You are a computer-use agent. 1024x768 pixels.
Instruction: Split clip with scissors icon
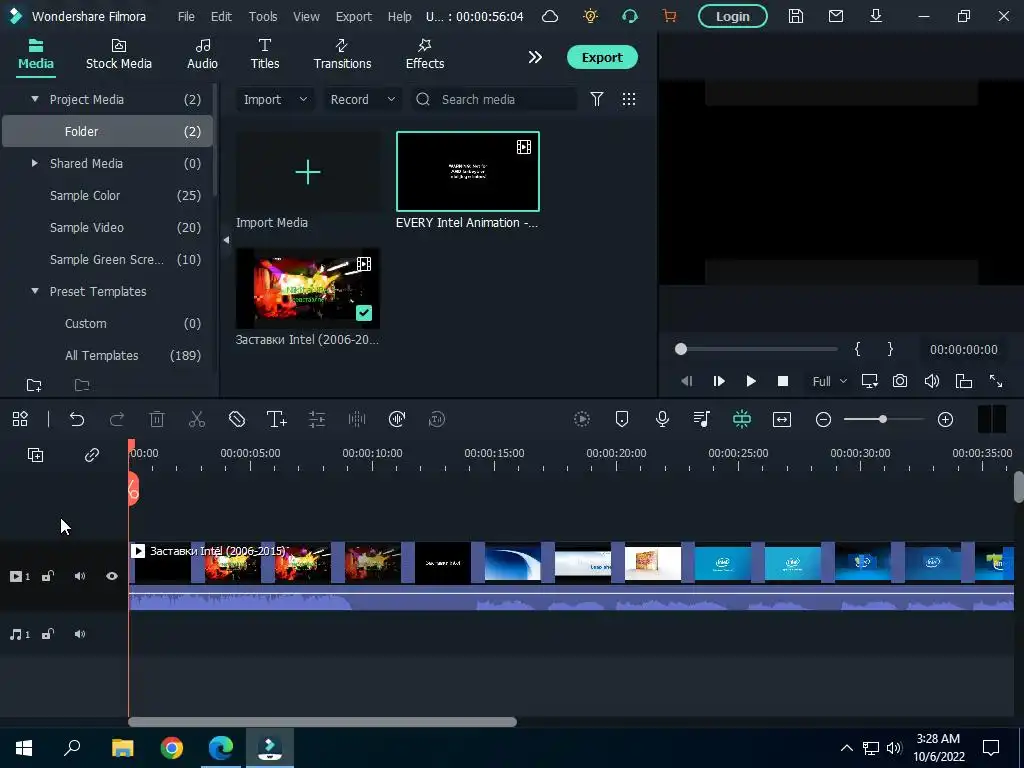pos(197,419)
